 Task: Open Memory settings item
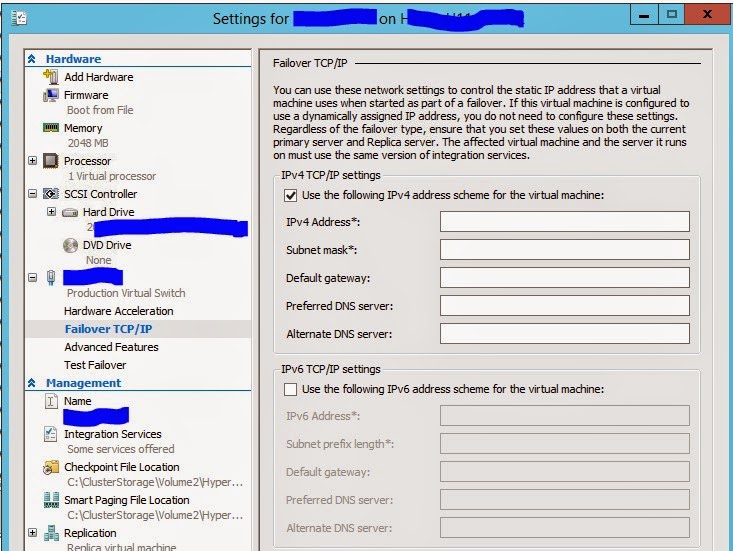pos(83,128)
